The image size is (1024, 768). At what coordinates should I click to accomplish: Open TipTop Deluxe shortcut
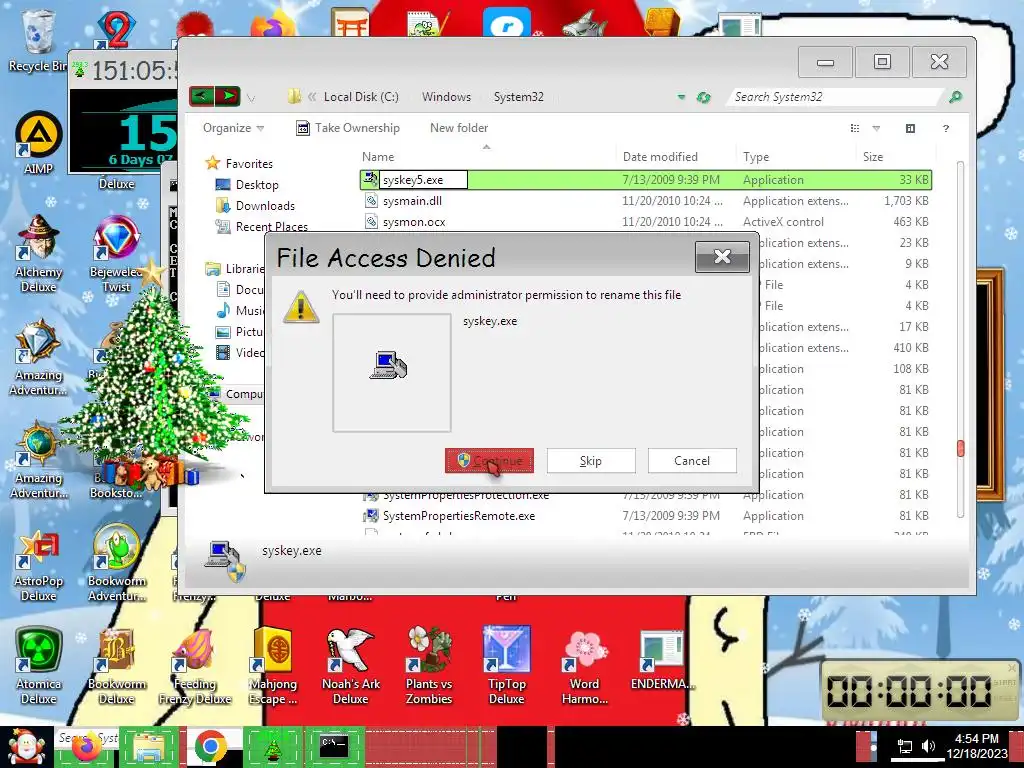(507, 666)
